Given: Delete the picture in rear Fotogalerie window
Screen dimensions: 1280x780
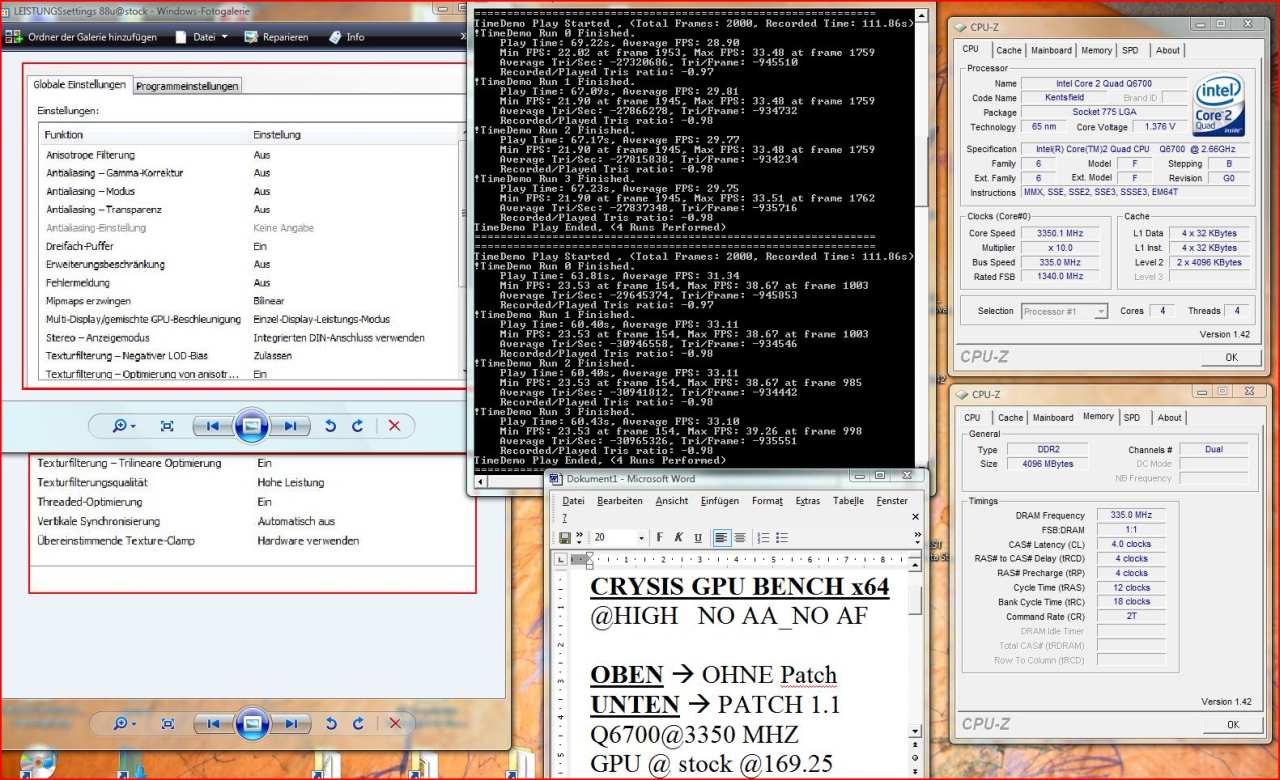Looking at the screenshot, I should tap(394, 723).
